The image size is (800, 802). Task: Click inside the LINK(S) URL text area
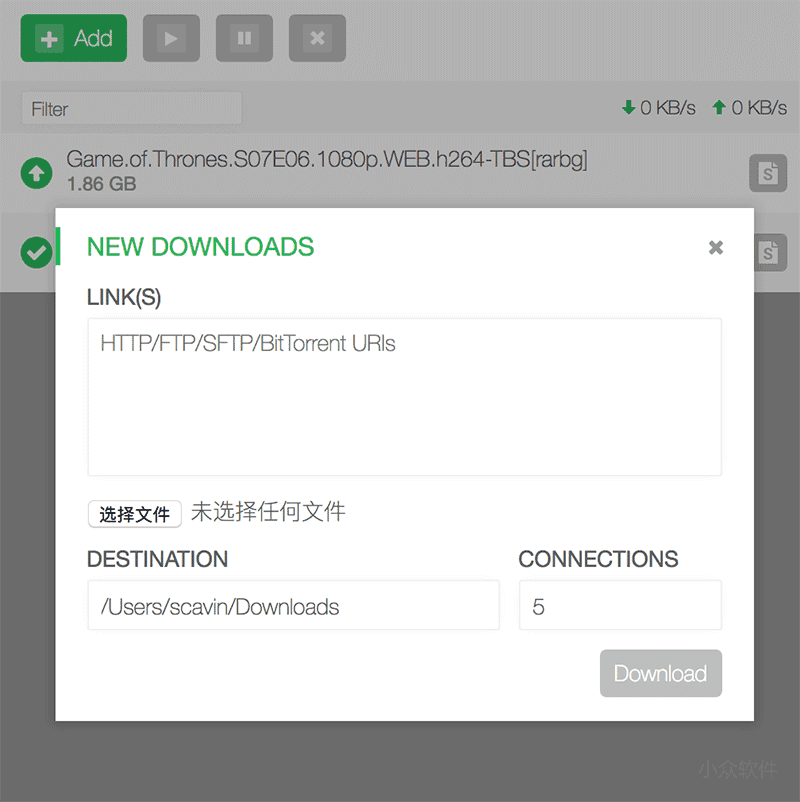coord(404,397)
